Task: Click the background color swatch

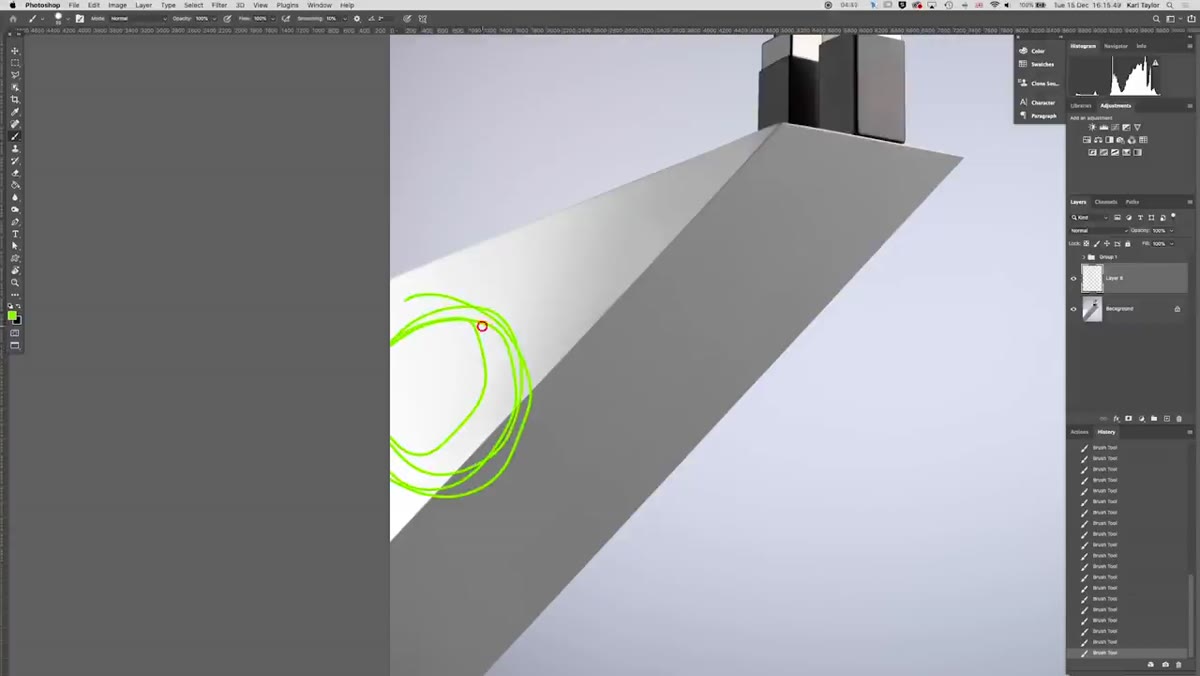Action: (18, 321)
